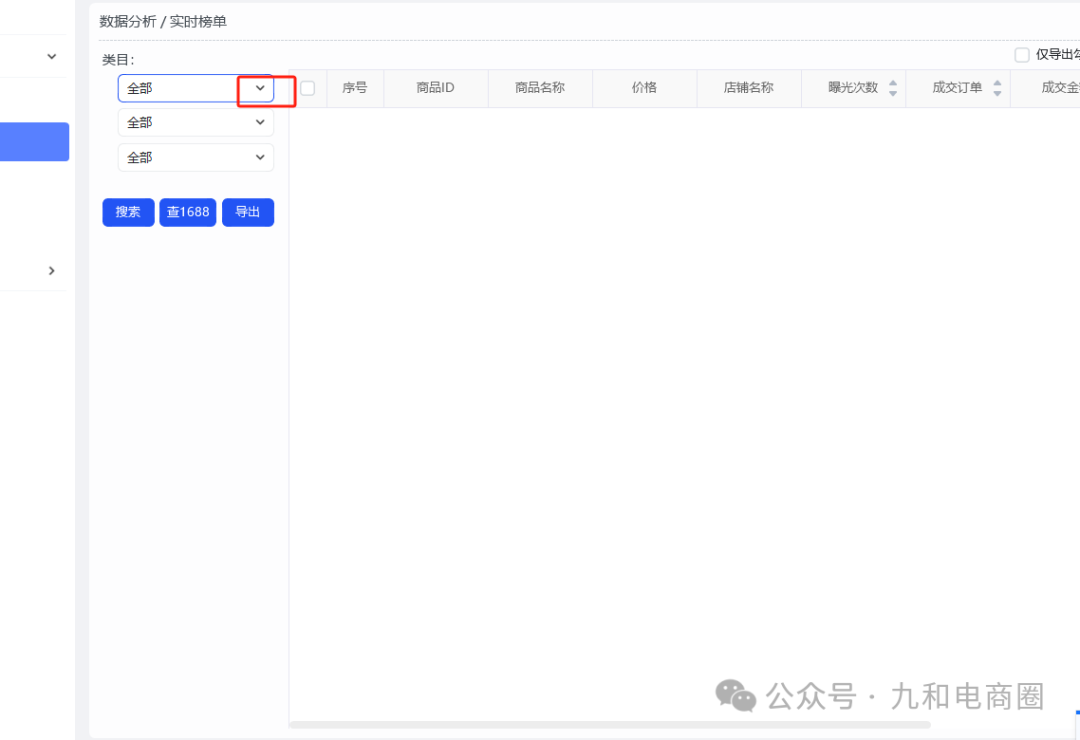Click the 查1688 button

click(x=187, y=212)
